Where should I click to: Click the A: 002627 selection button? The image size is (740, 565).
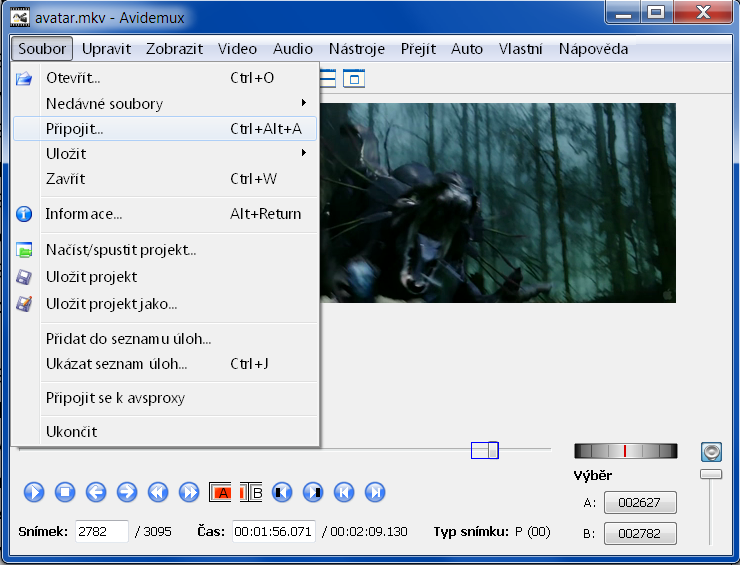click(640, 502)
